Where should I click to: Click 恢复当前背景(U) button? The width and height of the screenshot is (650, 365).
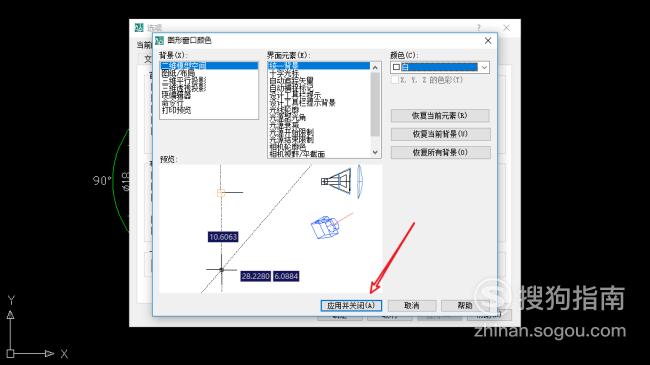tap(440, 134)
